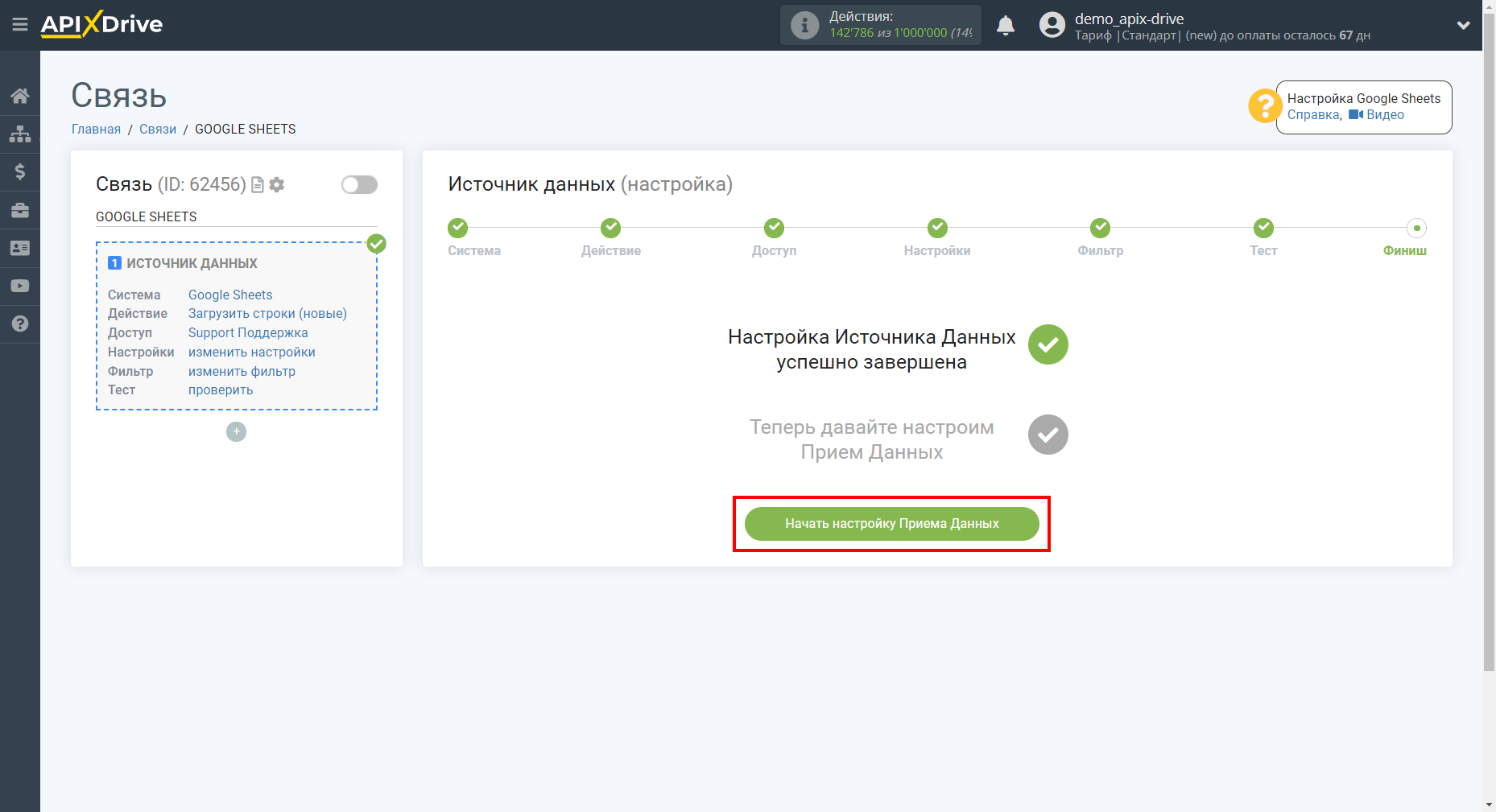This screenshot has width=1496, height=812.
Task: Go to the Фильтр step
Action: (x=1100, y=228)
